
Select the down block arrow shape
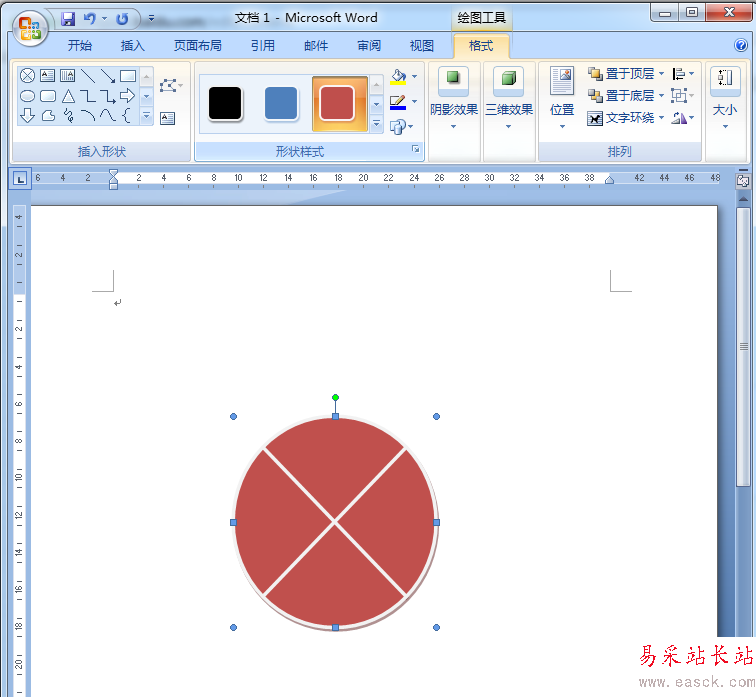click(27, 116)
